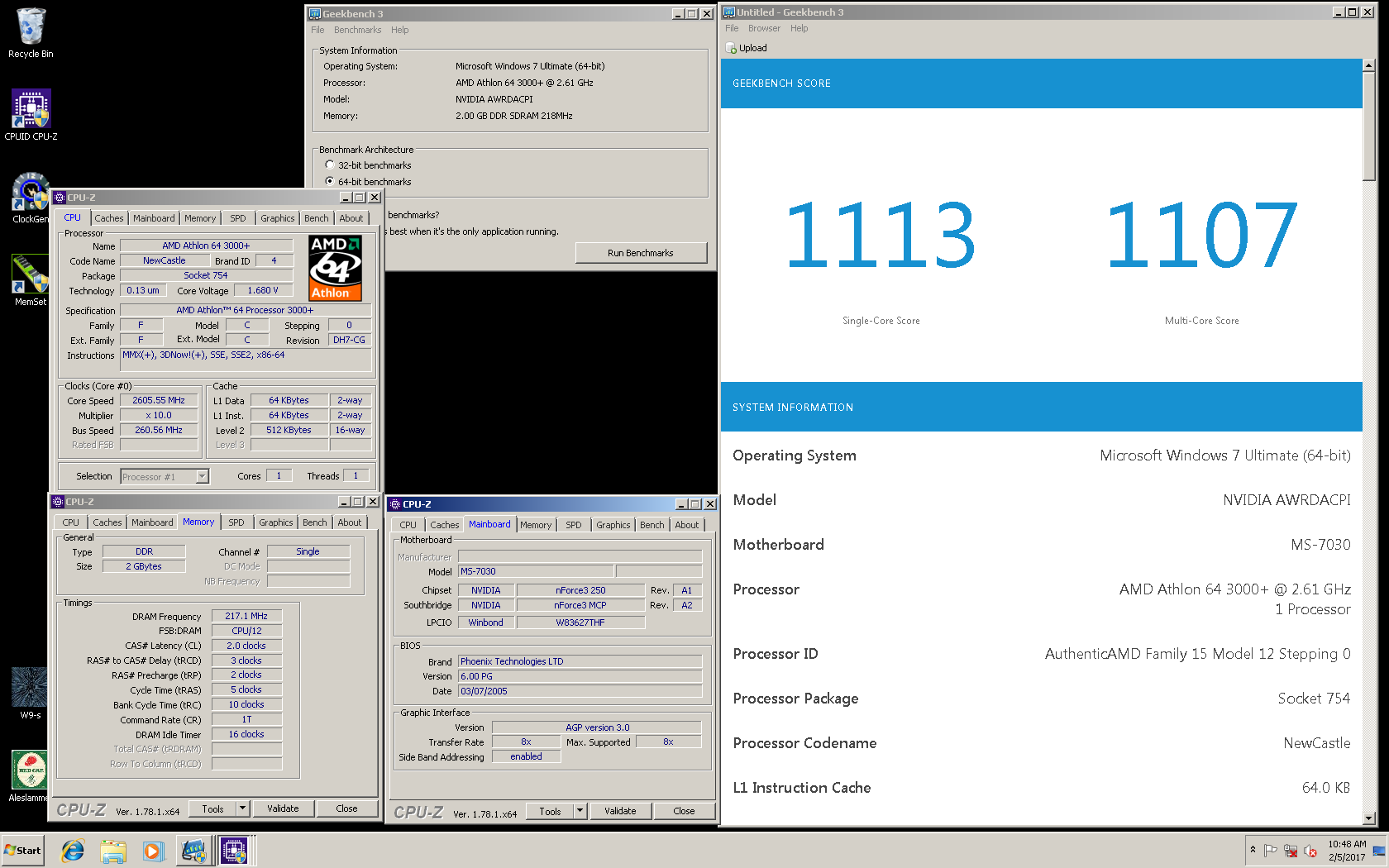The image size is (1389, 868).
Task: Click the taskbar clock 10:48 AM
Action: click(1347, 844)
